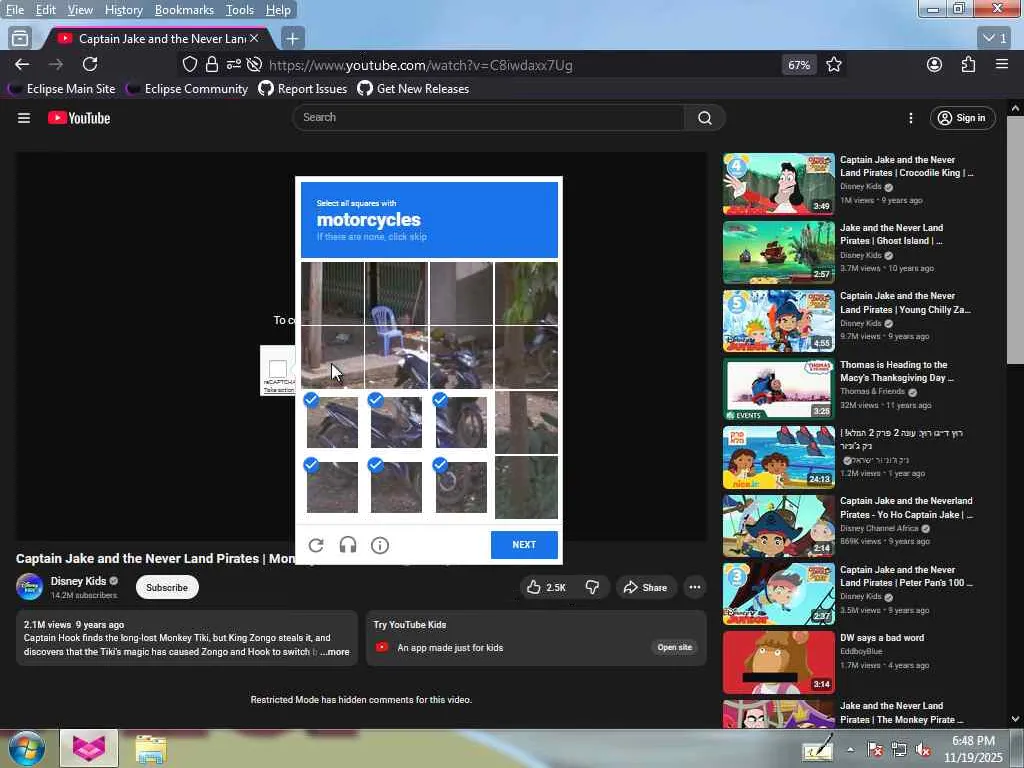Open Thomas Macy's Thanksgiving Day thumbnail
The height and width of the screenshot is (768, 1024).
pyautogui.click(x=778, y=389)
